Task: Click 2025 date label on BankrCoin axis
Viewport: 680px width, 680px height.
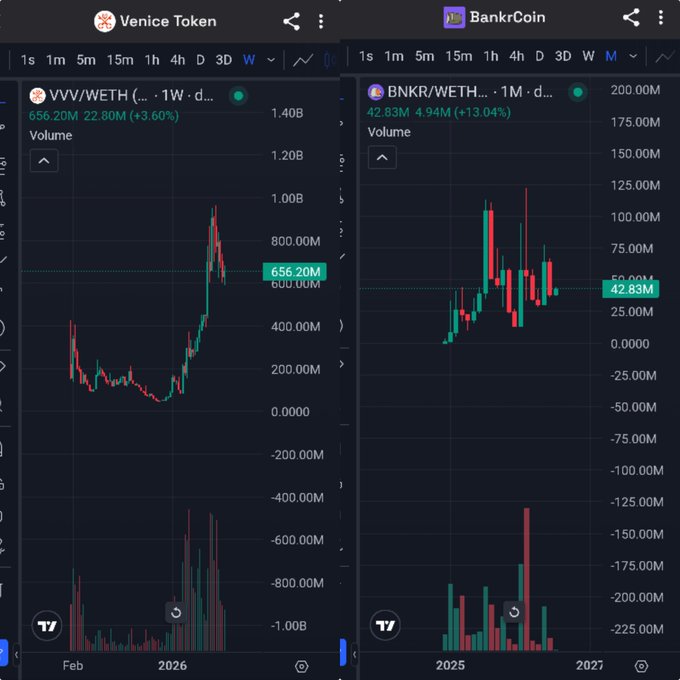Action: click(450, 665)
